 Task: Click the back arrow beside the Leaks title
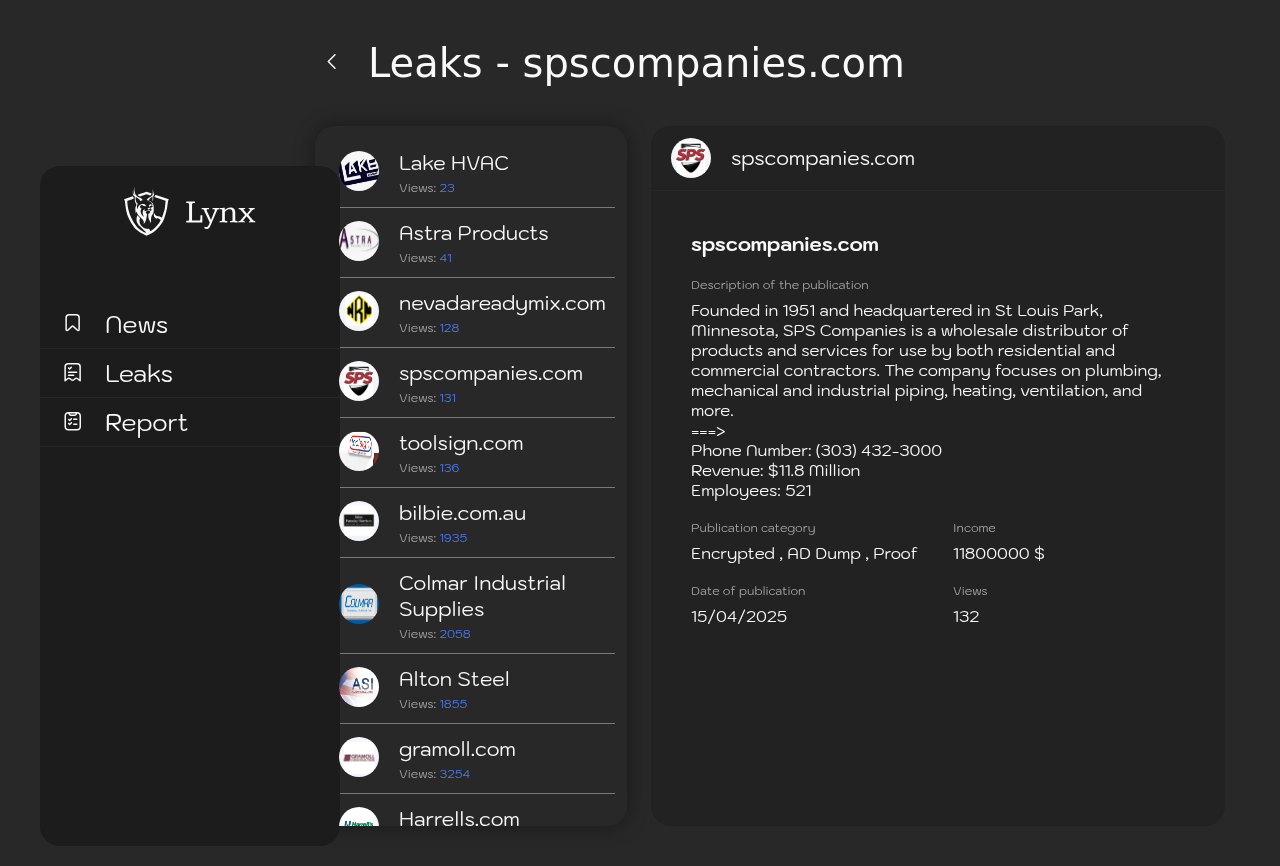tap(332, 62)
